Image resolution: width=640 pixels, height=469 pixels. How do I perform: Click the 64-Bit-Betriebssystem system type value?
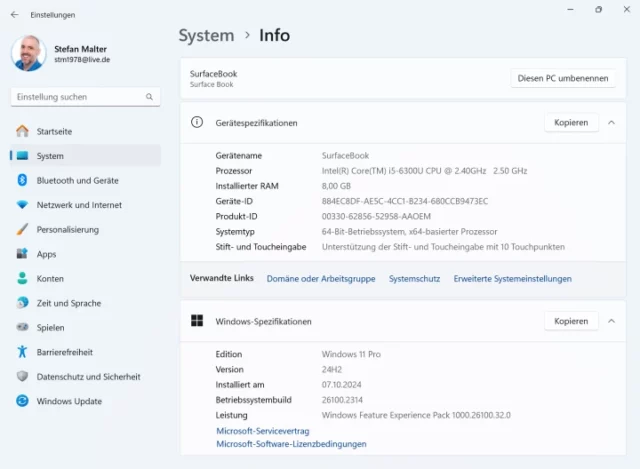(409, 232)
